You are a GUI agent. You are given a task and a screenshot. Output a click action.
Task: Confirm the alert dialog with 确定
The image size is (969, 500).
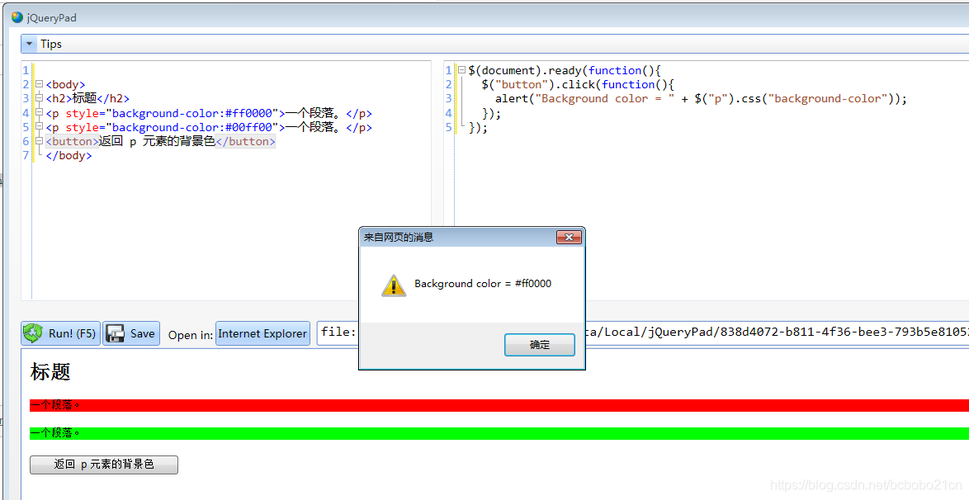click(540, 345)
